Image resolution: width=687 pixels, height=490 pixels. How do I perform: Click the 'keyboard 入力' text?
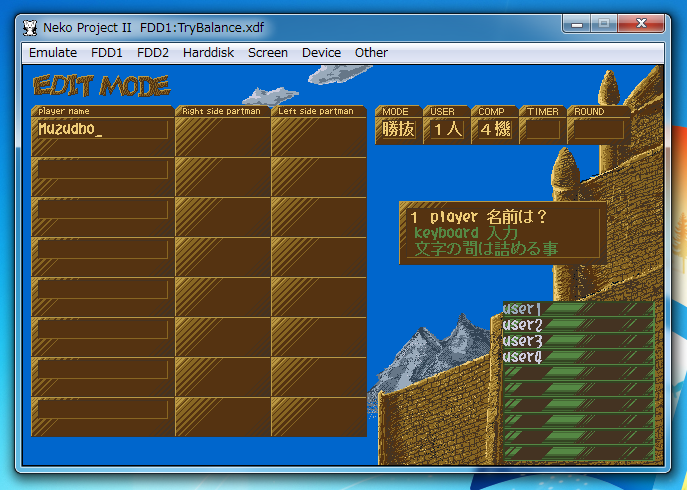[466, 233]
